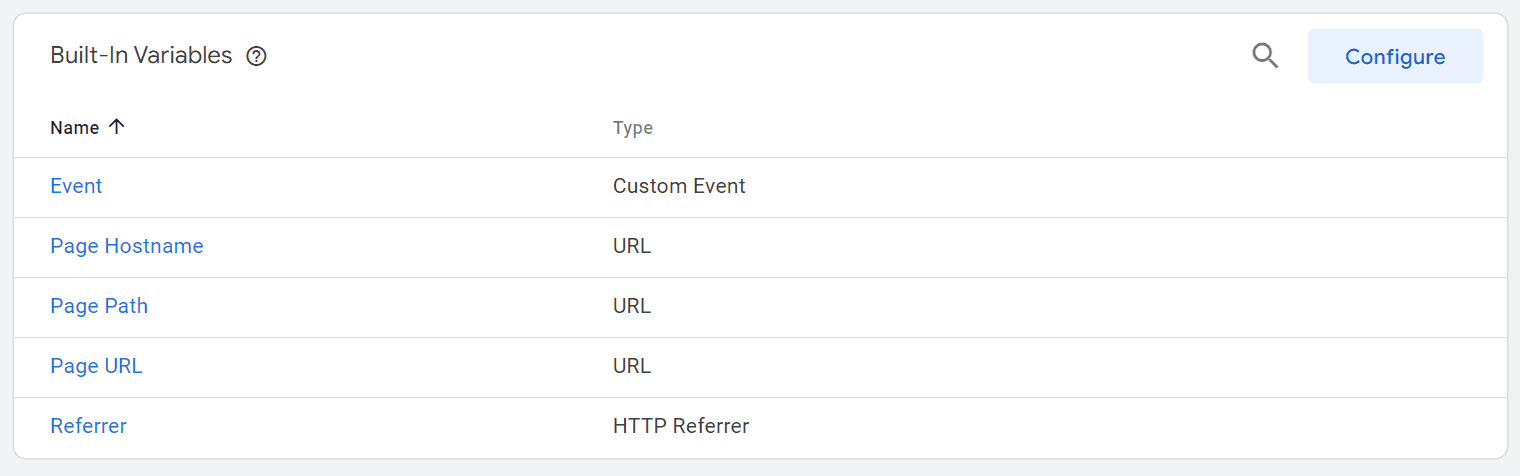Image resolution: width=1520 pixels, height=476 pixels.
Task: Open the Built-In Variables help icon
Action: click(x=257, y=56)
